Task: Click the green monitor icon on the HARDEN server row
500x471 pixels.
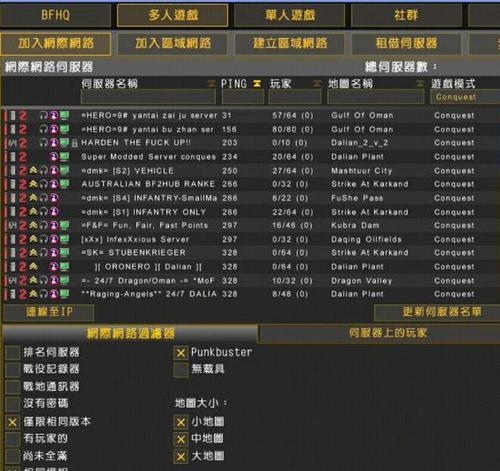Action: tap(64, 143)
